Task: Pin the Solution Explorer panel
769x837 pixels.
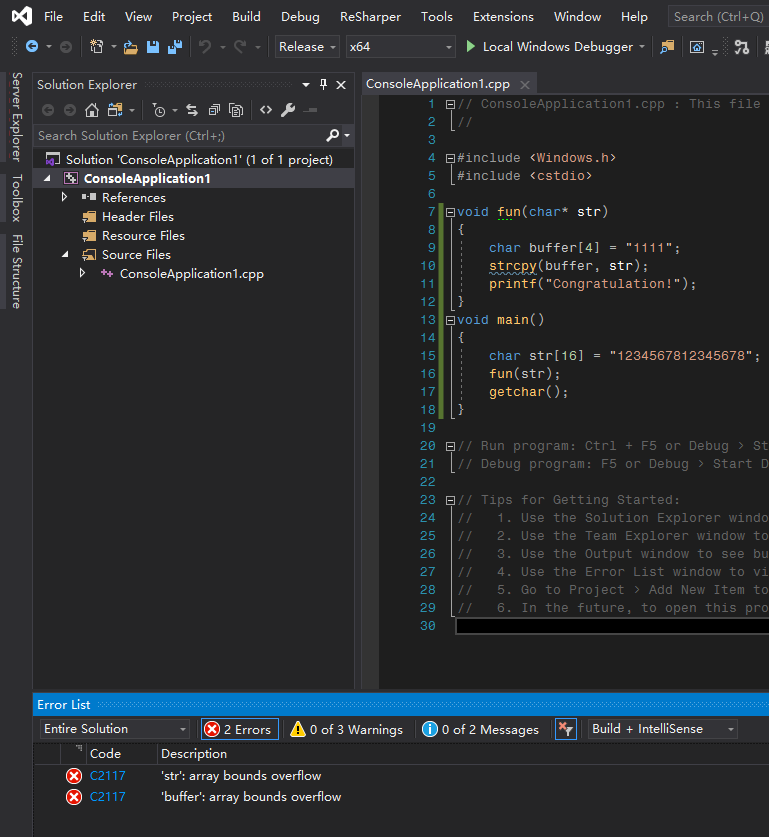Action: (323, 85)
